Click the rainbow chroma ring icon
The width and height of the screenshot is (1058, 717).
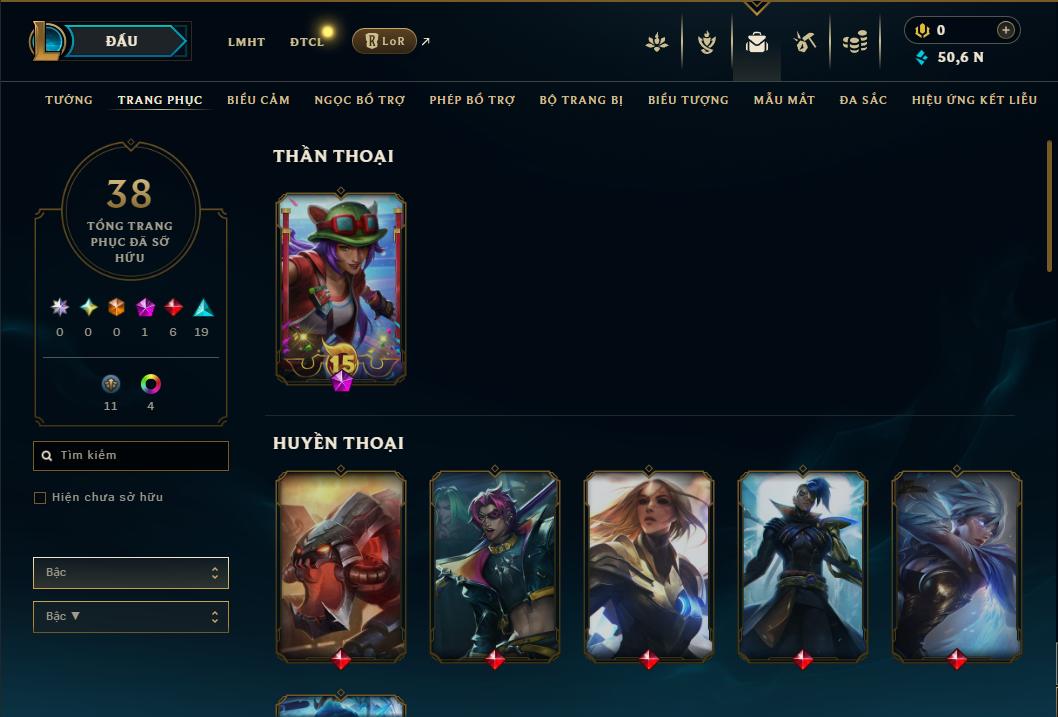point(150,384)
